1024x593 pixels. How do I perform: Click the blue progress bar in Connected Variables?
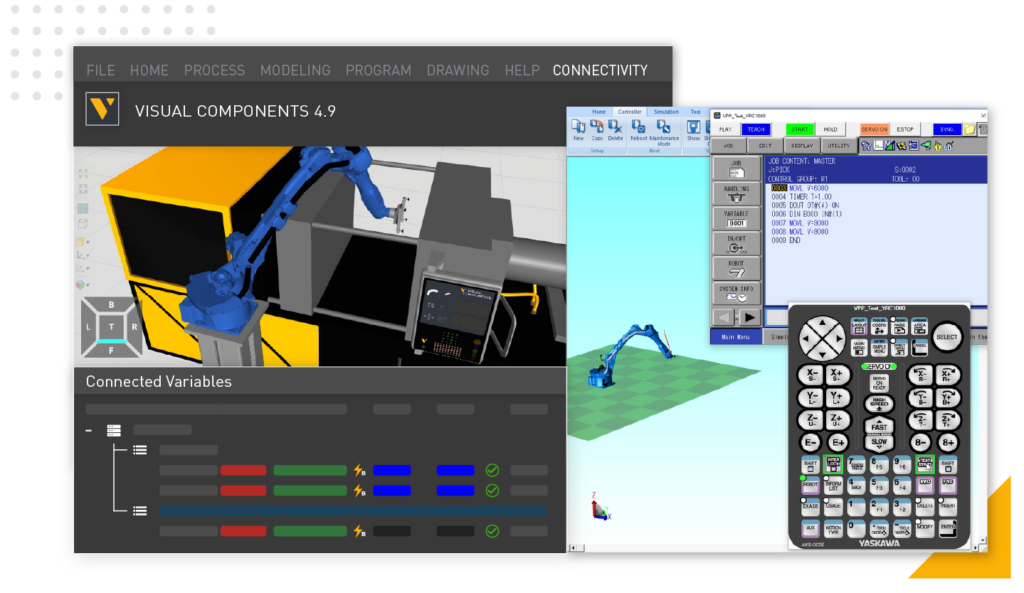pyautogui.click(x=355, y=511)
